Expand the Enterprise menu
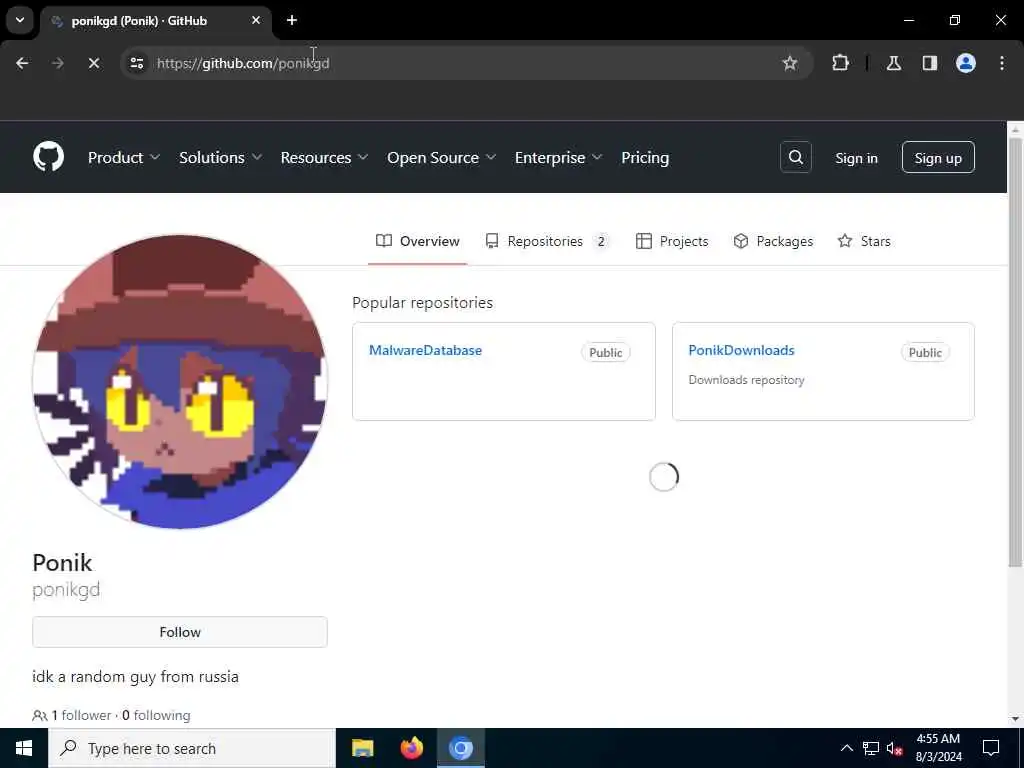1024x768 pixels. tap(558, 157)
